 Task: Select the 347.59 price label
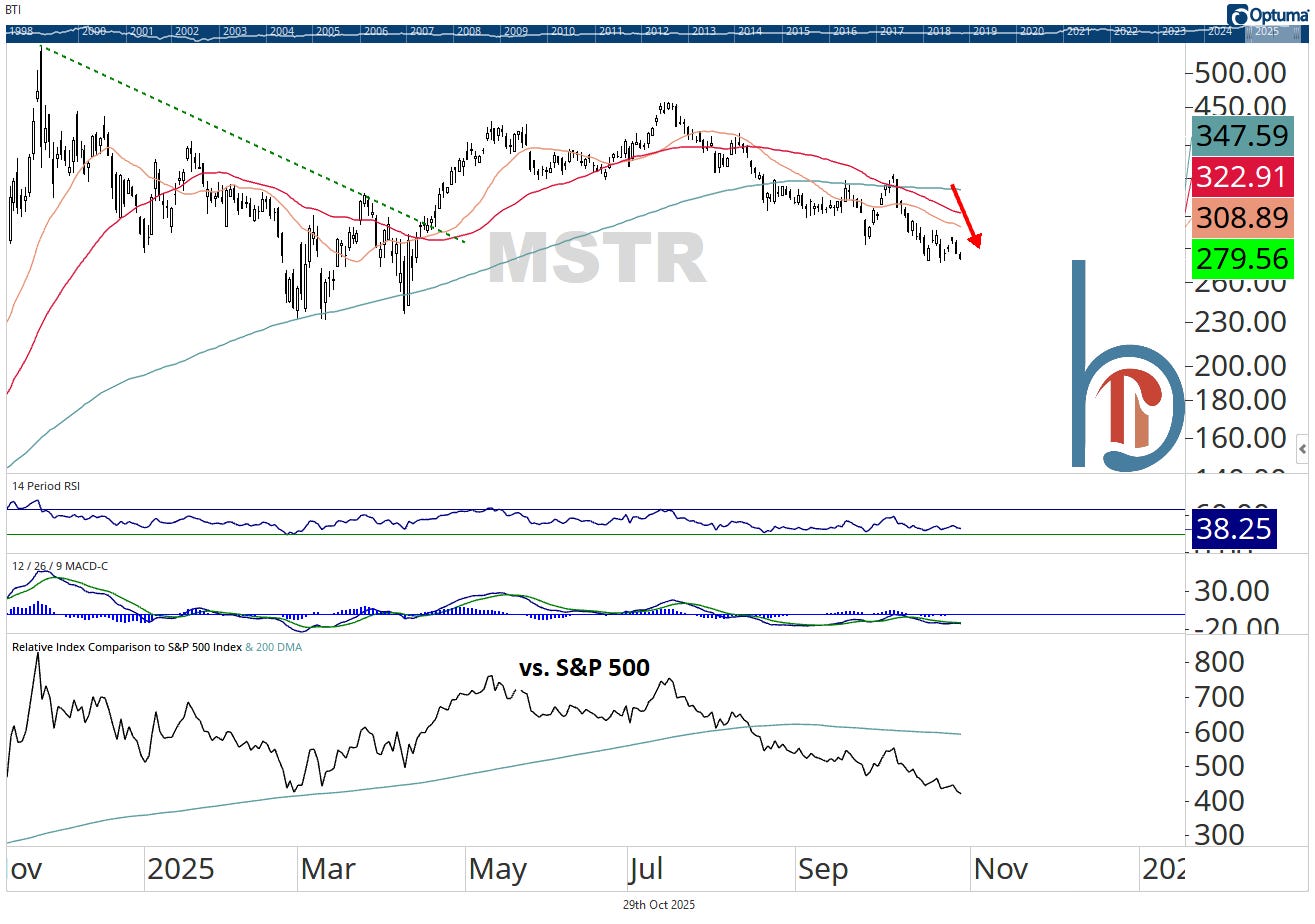[1244, 137]
